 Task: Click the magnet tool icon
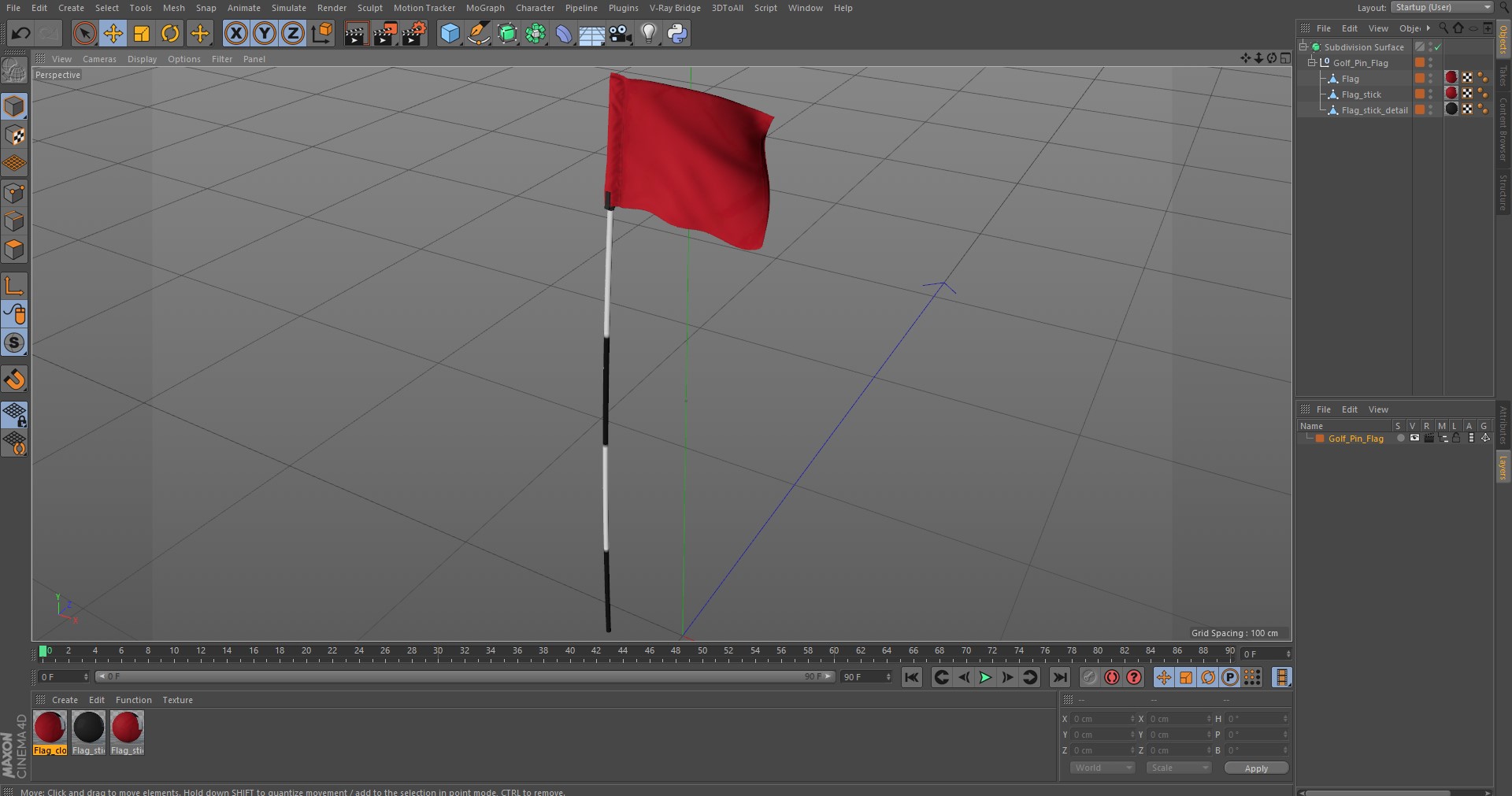(14, 379)
